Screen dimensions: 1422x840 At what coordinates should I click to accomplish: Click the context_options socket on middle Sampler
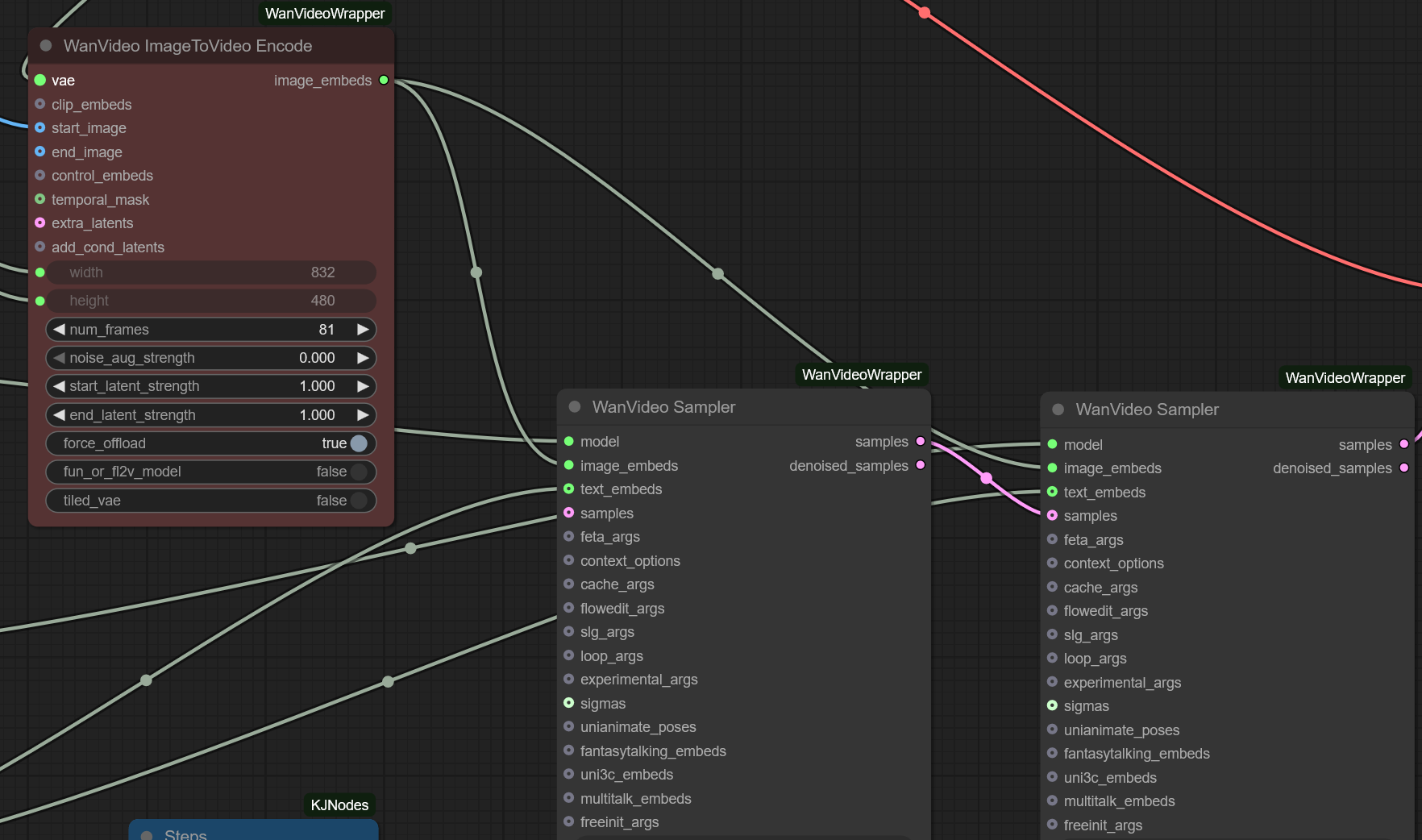click(x=569, y=560)
